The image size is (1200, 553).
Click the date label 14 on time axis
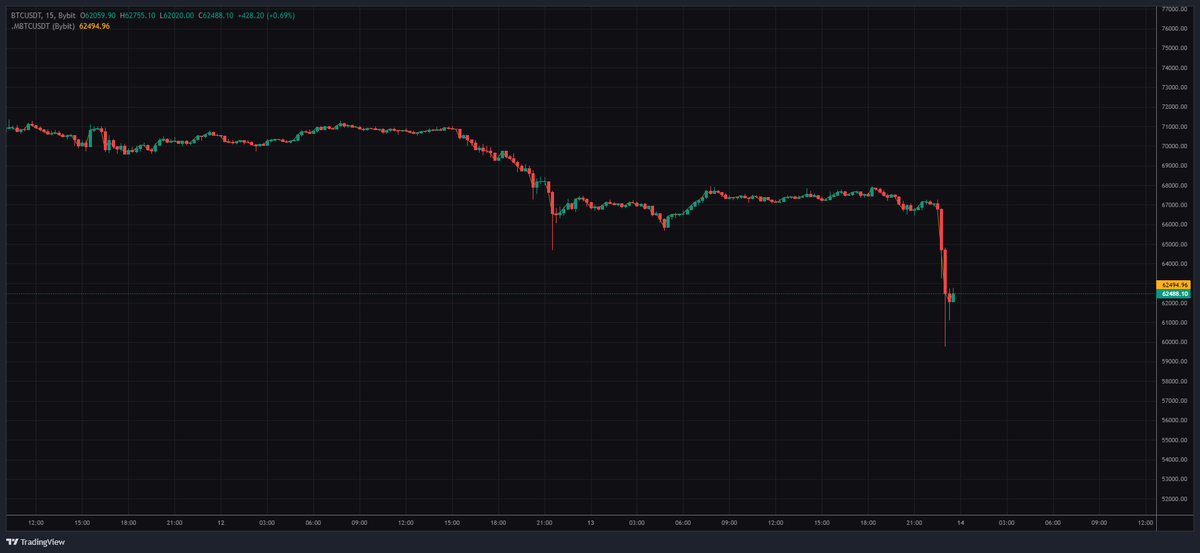pyautogui.click(x=960, y=522)
